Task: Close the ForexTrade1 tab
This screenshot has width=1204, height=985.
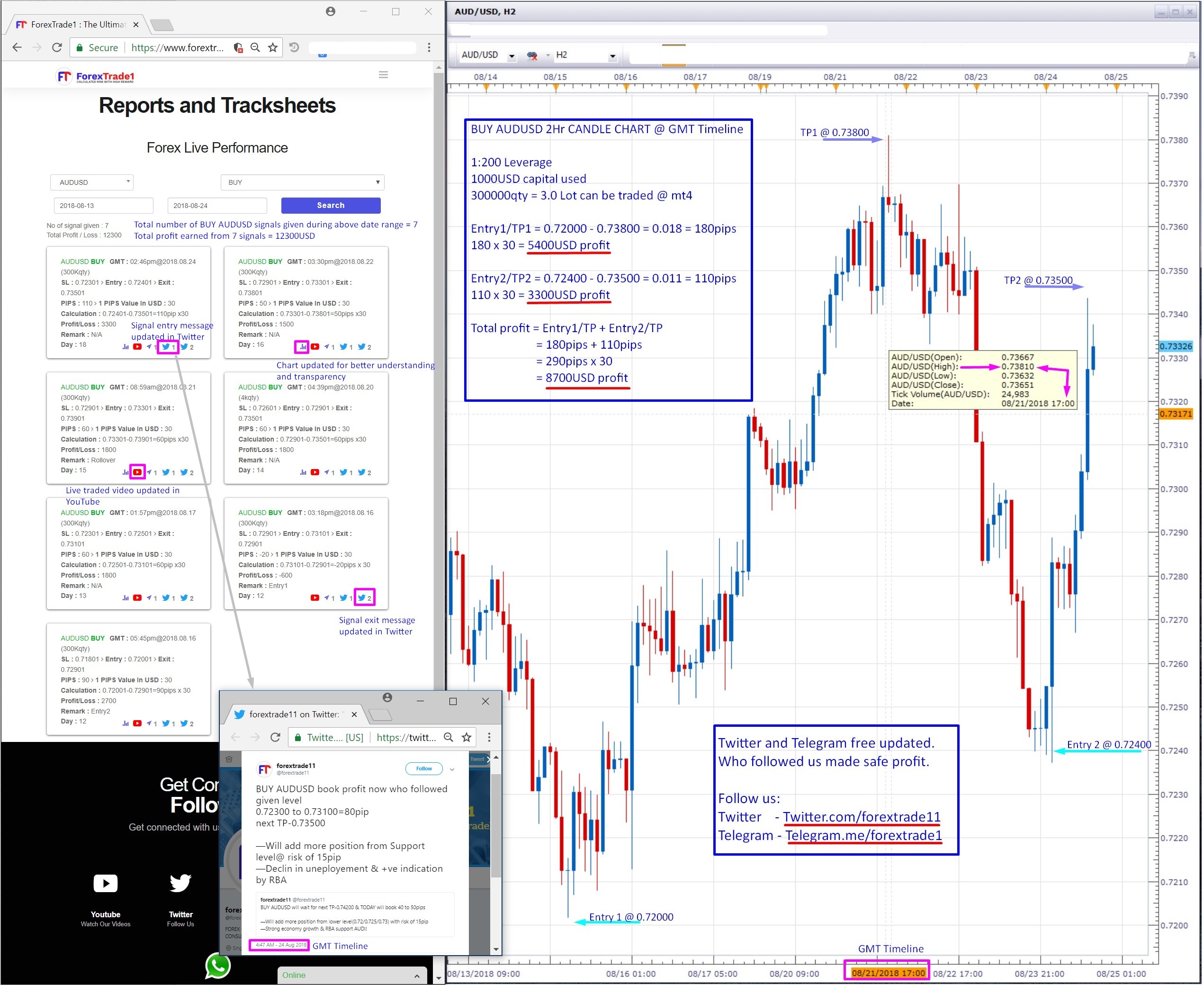Action: (x=136, y=24)
